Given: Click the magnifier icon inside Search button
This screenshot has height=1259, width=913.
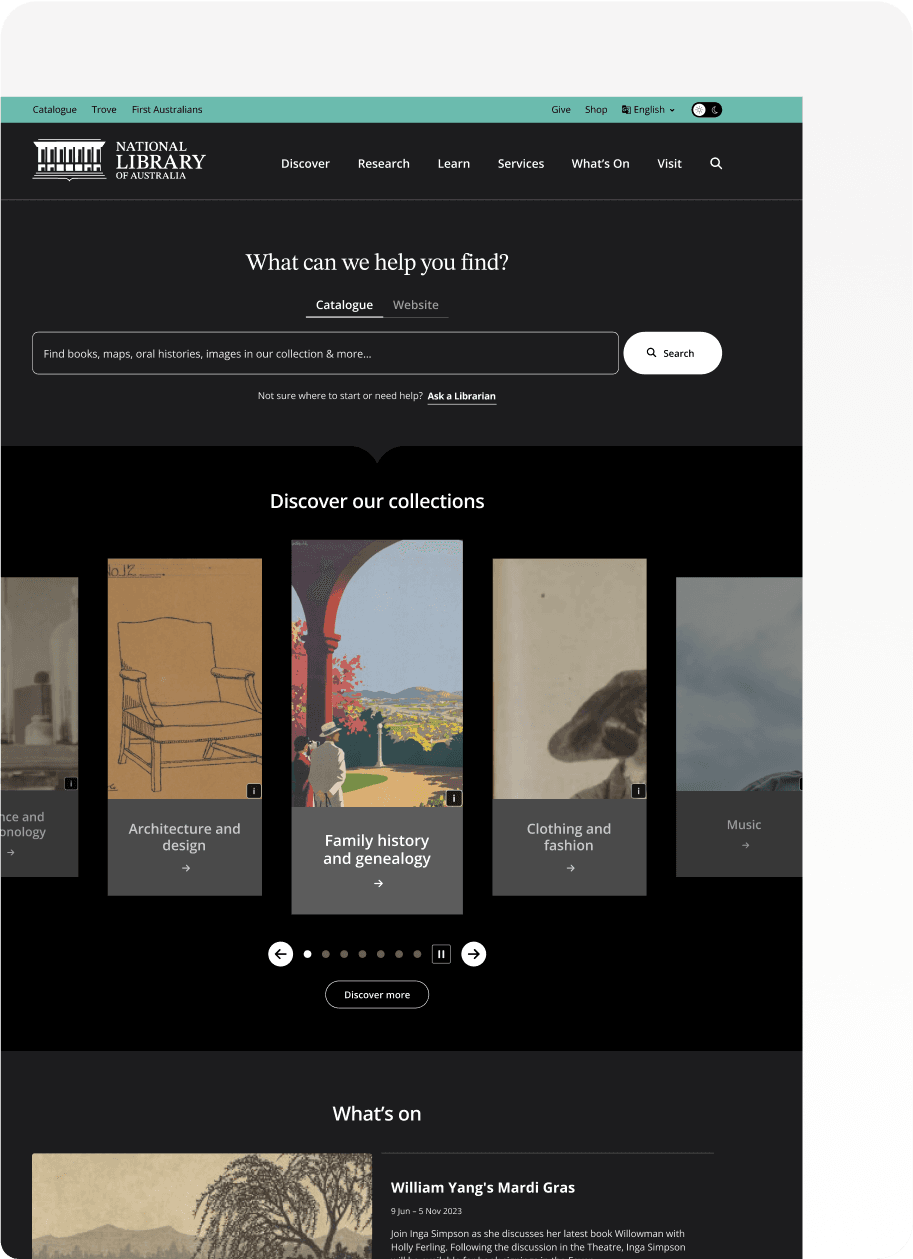Looking at the screenshot, I should coord(652,353).
